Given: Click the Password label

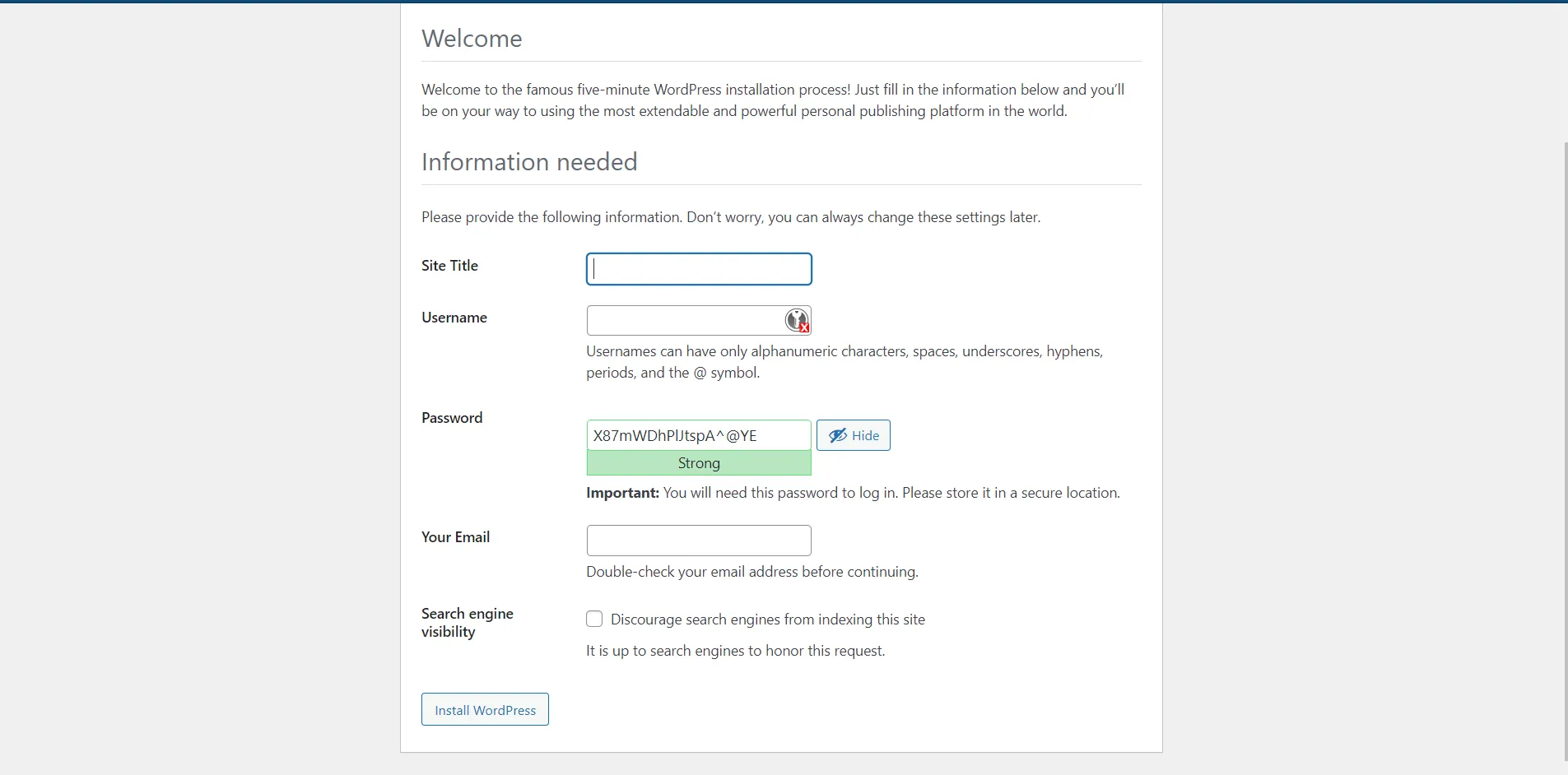Looking at the screenshot, I should click(452, 418).
